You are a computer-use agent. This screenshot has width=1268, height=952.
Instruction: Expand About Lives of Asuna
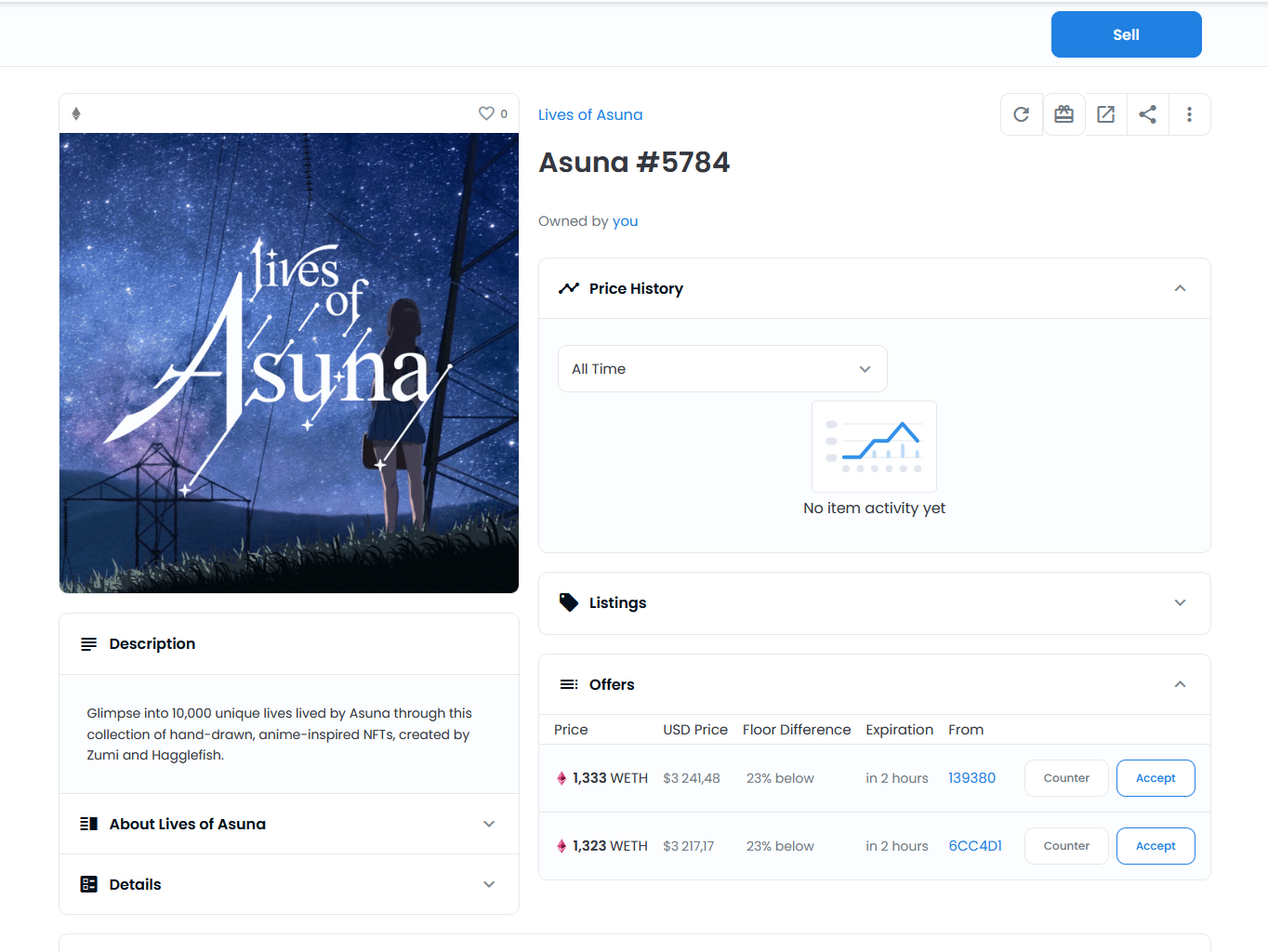coord(489,824)
